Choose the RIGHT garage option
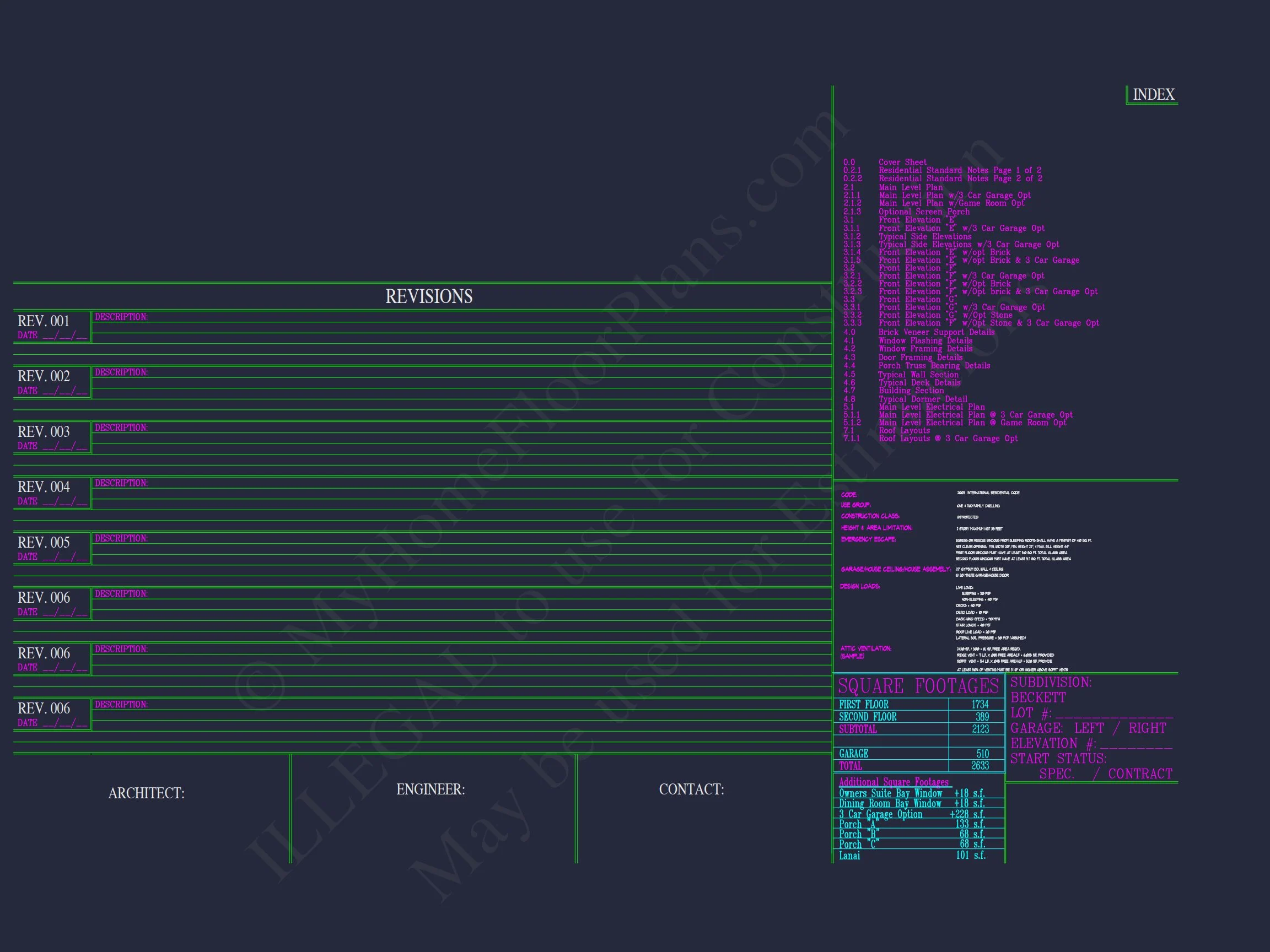The image size is (1270, 952). pos(1147,728)
